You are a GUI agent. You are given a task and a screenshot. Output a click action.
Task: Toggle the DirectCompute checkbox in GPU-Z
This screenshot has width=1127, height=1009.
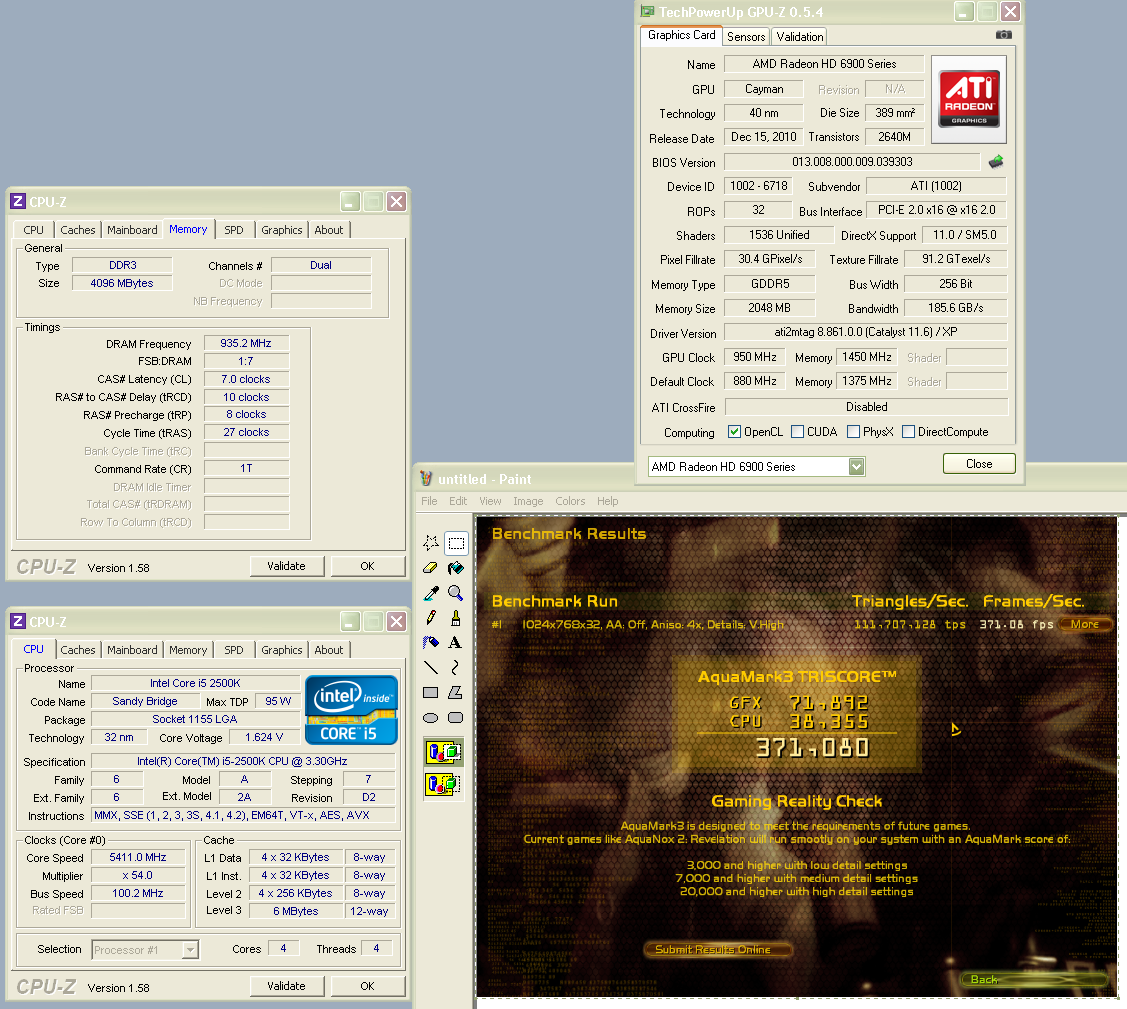[908, 432]
